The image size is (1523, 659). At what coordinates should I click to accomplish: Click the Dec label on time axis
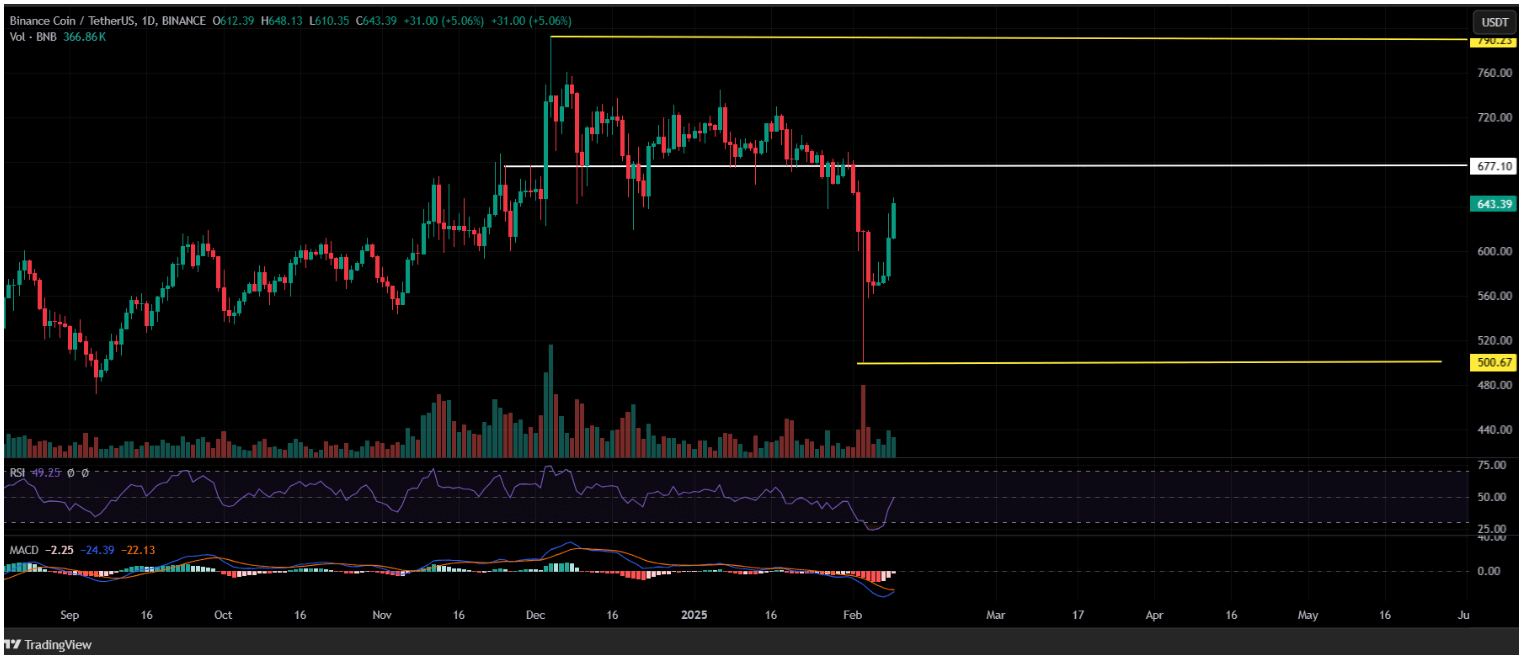click(535, 615)
